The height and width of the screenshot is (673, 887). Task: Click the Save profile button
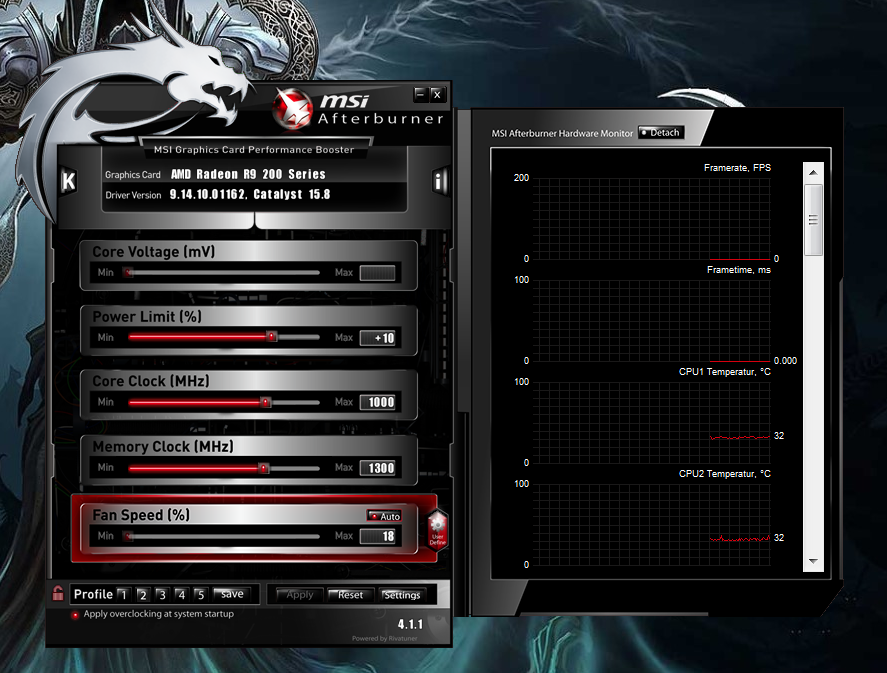(232, 594)
